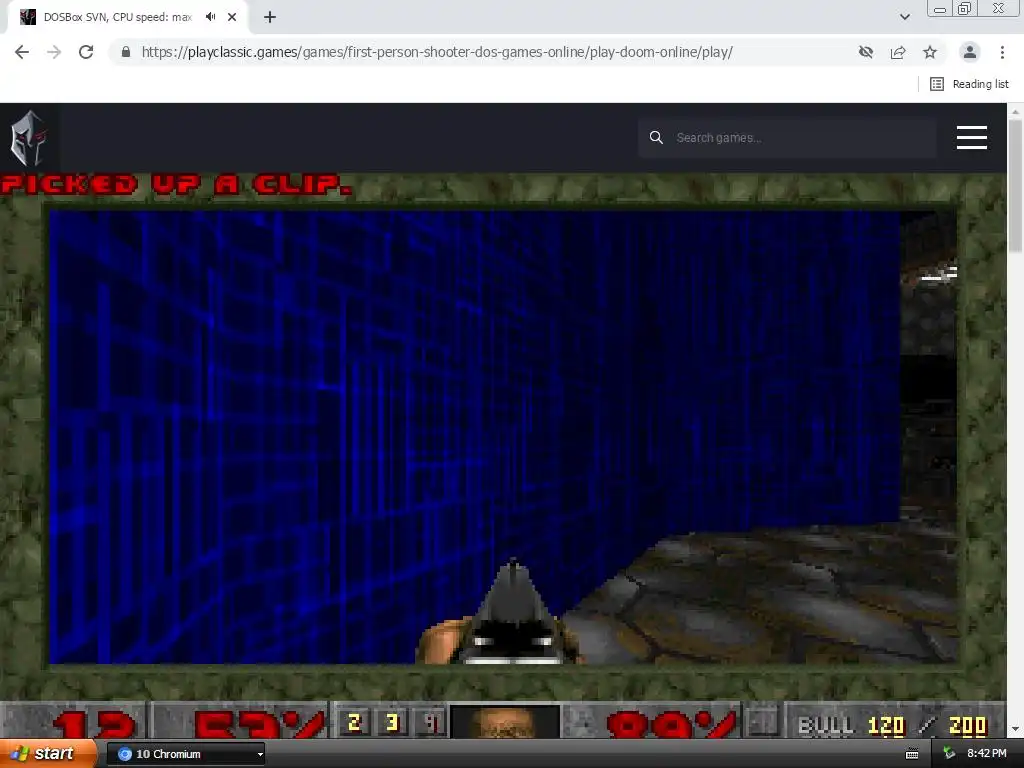Image resolution: width=1024 pixels, height=768 pixels.
Task: Click the 8:42 PM clock
Action: 987,754
